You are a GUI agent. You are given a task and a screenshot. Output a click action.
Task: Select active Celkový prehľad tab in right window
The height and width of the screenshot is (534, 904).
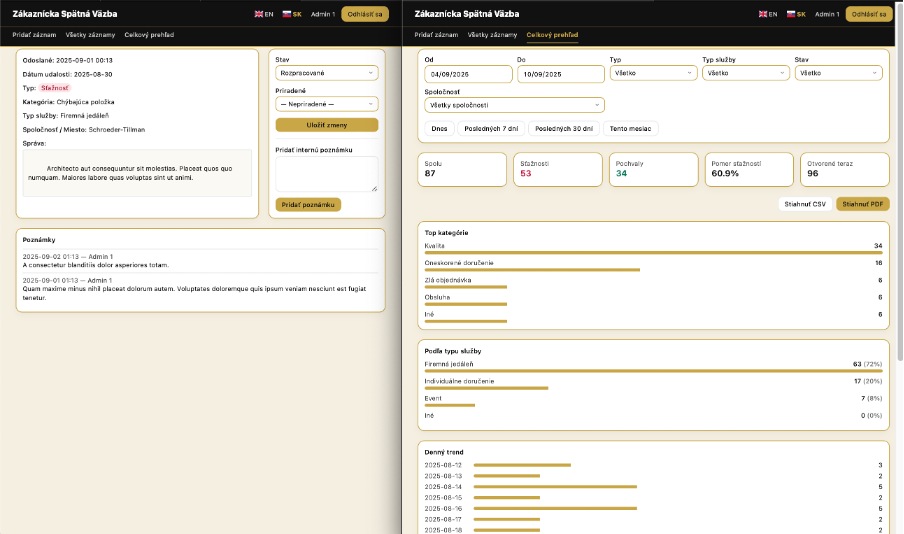(x=552, y=35)
